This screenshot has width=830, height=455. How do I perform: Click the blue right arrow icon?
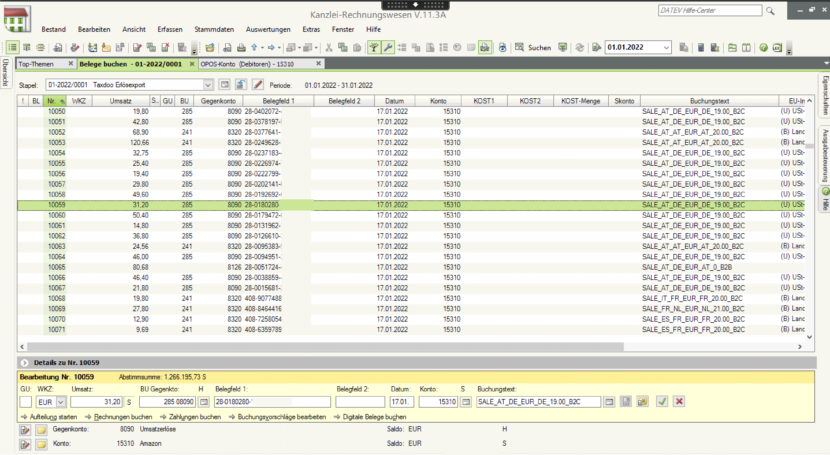(x=271, y=48)
